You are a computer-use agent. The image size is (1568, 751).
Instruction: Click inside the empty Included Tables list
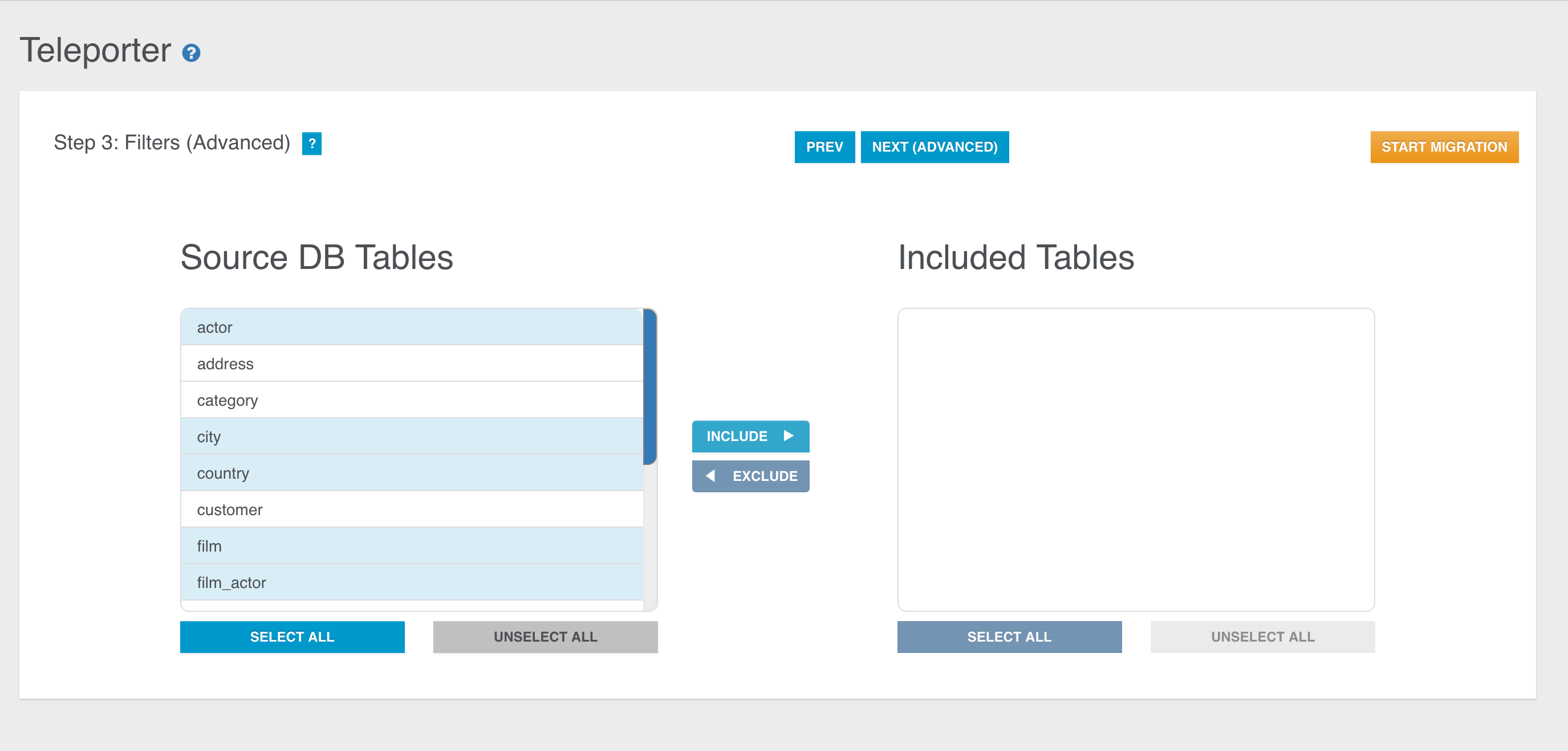coord(1135,459)
